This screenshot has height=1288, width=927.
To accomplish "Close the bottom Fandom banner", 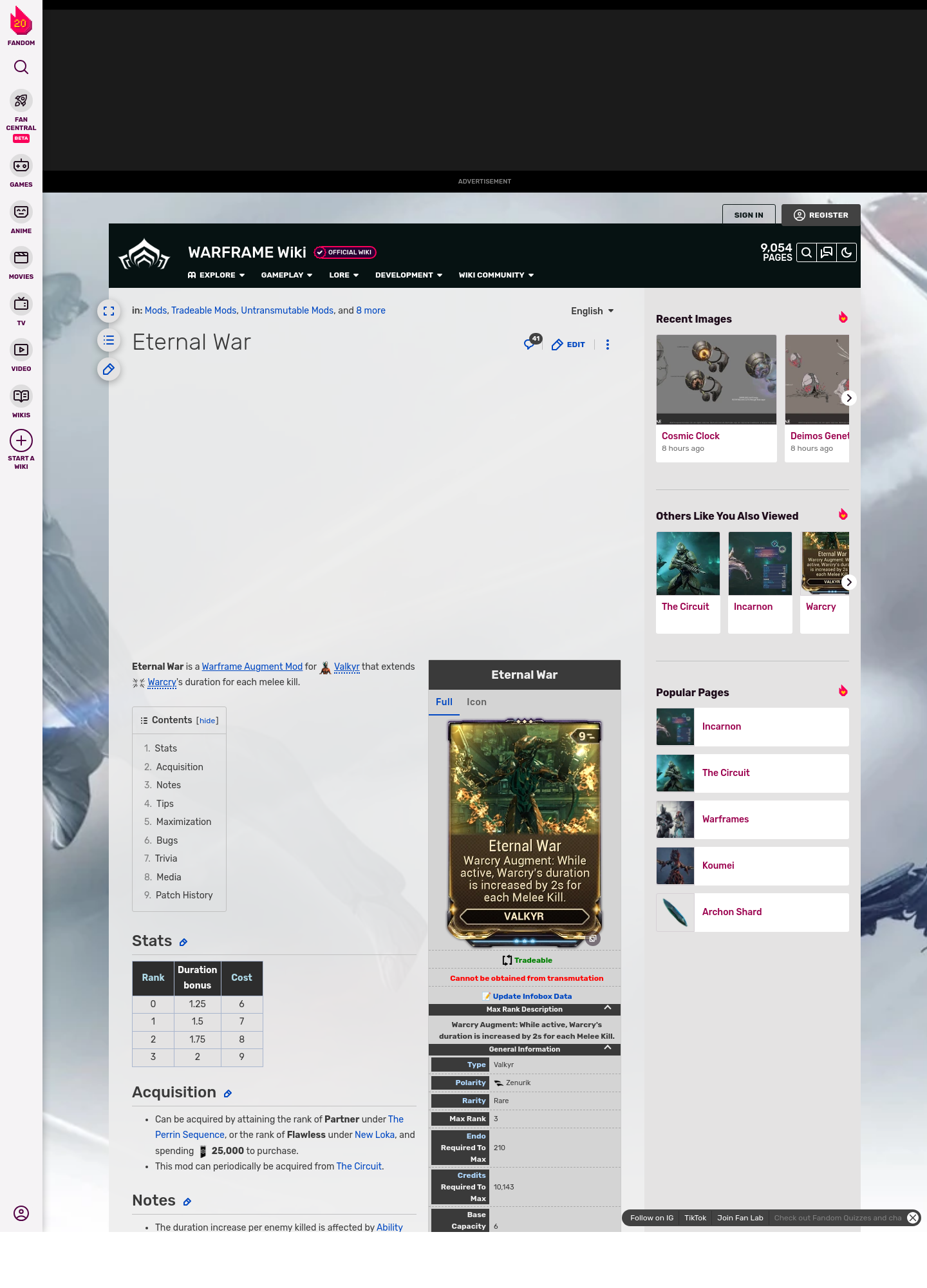I will (x=913, y=1218).
